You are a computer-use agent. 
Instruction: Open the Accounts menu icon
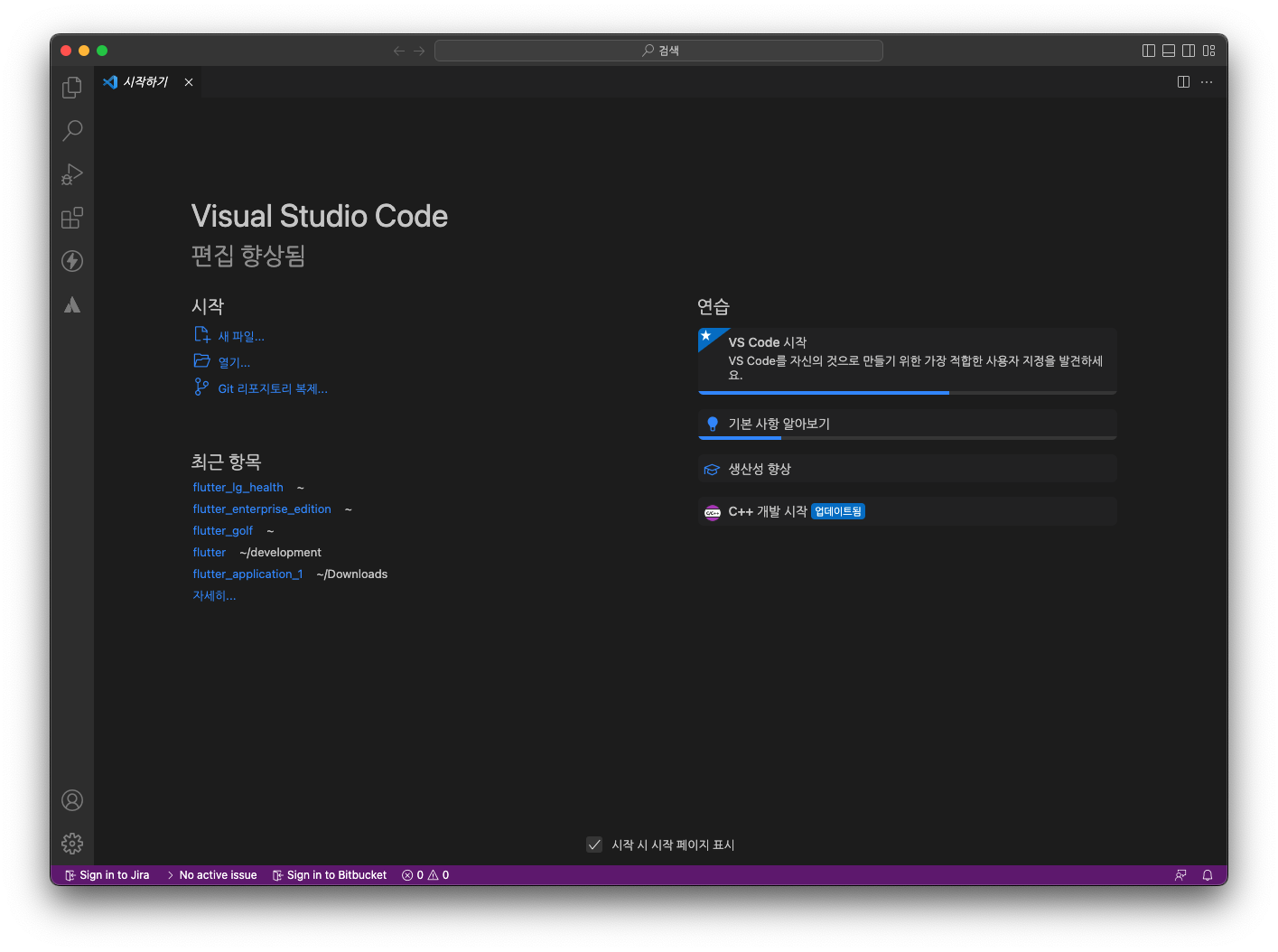click(72, 800)
